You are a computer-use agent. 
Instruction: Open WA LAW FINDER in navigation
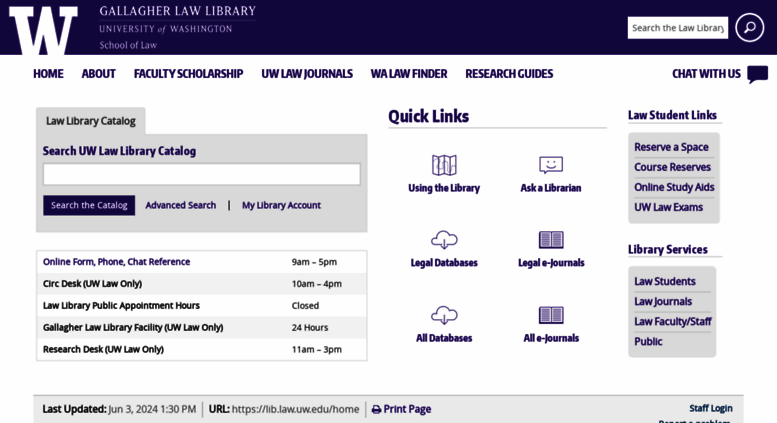[x=409, y=74]
